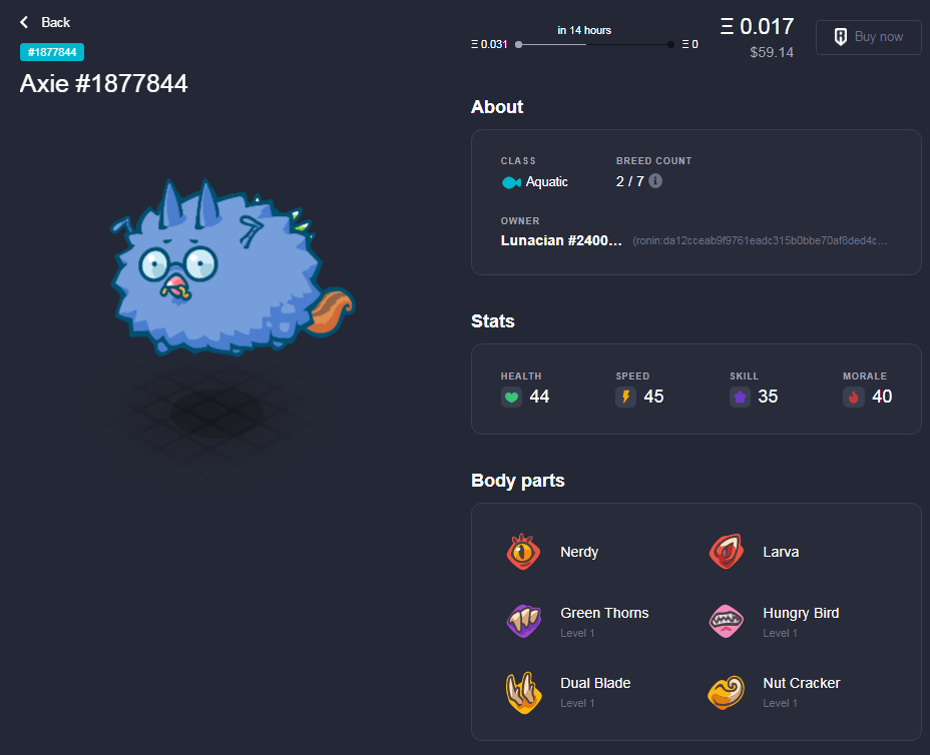Click the Larva ears part icon
Screen dimensions: 930x755
coord(727,552)
